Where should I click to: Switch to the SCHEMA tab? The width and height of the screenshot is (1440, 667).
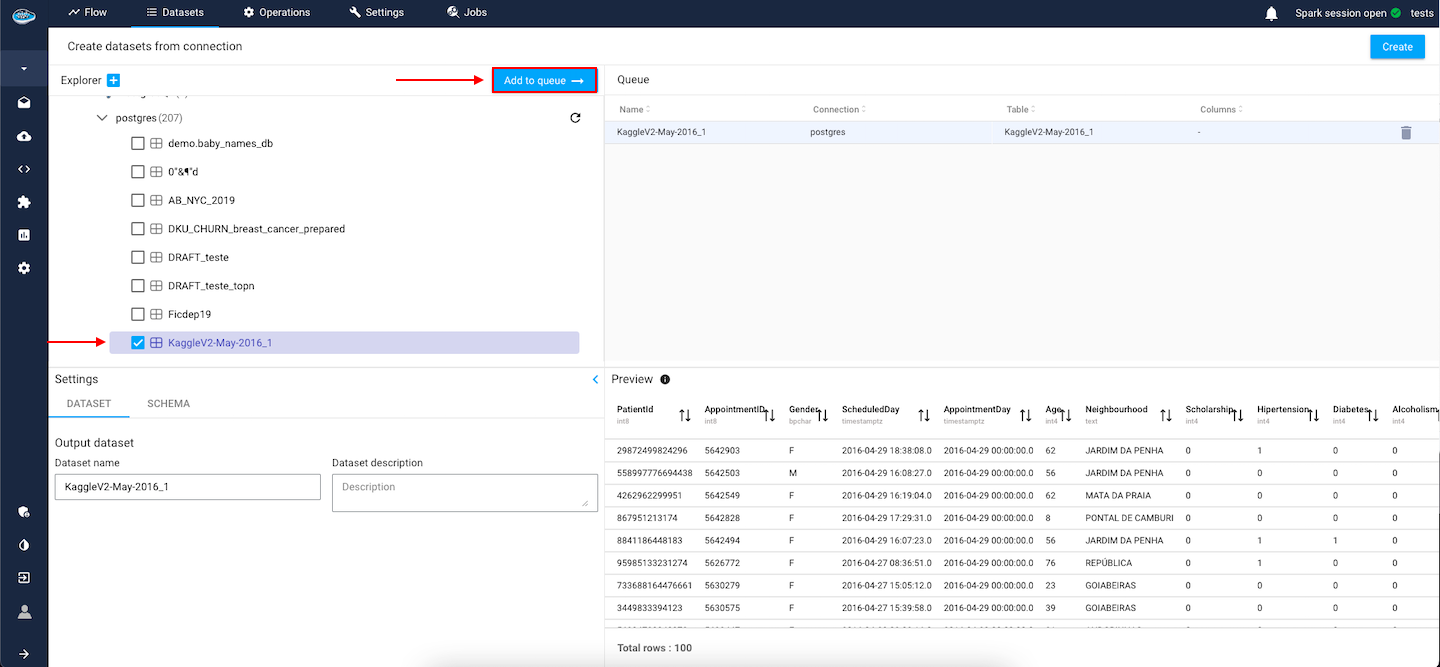tap(168, 404)
